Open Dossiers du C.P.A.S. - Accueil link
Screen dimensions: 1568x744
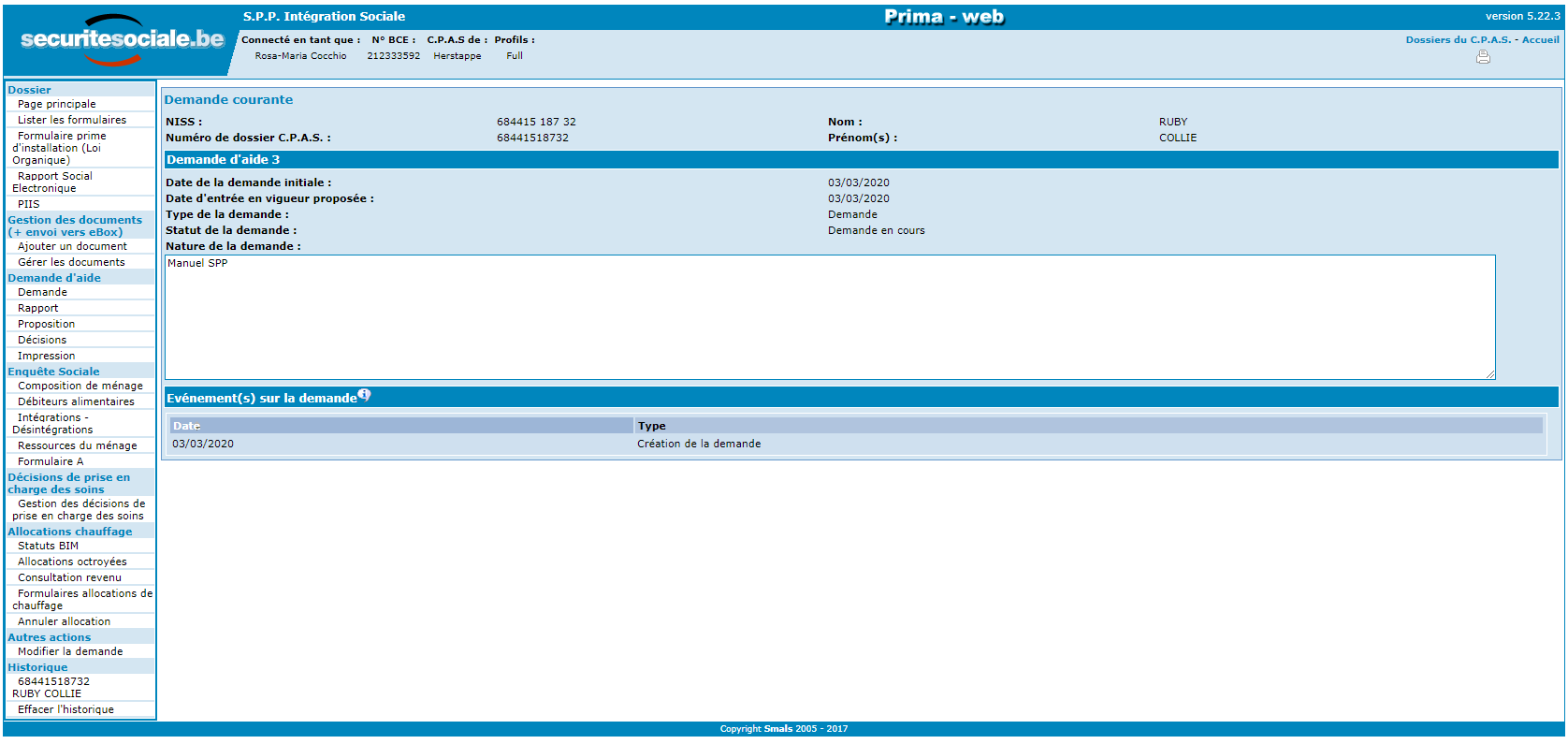(1482, 39)
